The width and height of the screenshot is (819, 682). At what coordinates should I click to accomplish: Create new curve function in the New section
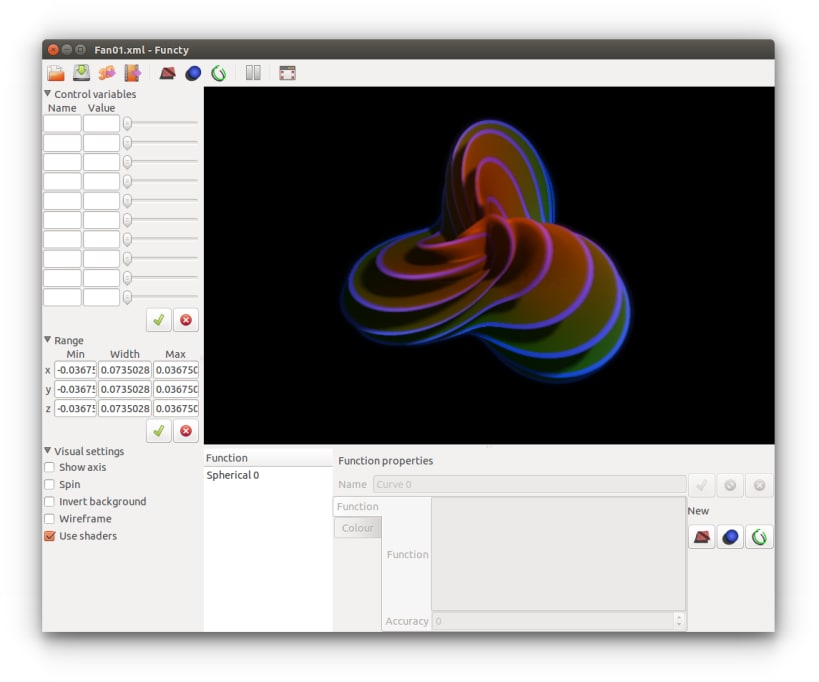(x=759, y=537)
